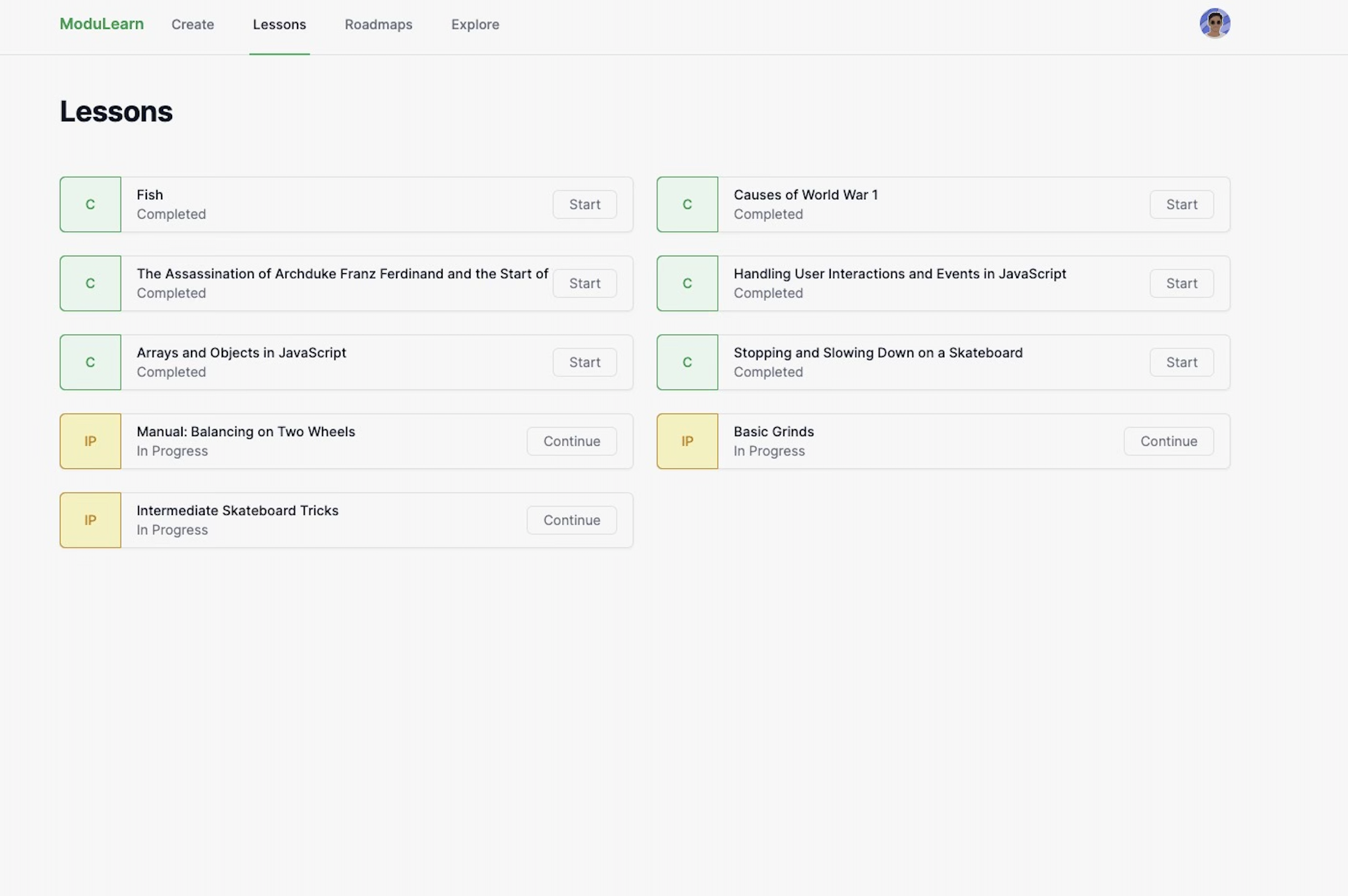Image resolution: width=1348 pixels, height=896 pixels.
Task: Switch to the Roadmaps tab
Action: (378, 24)
